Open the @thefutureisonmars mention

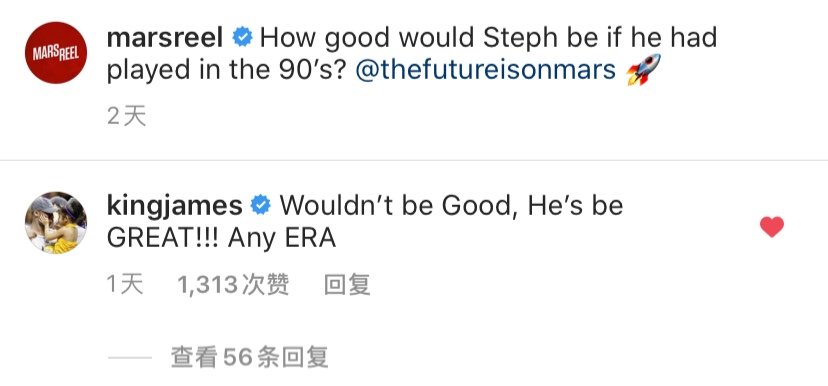pyautogui.click(x=486, y=70)
